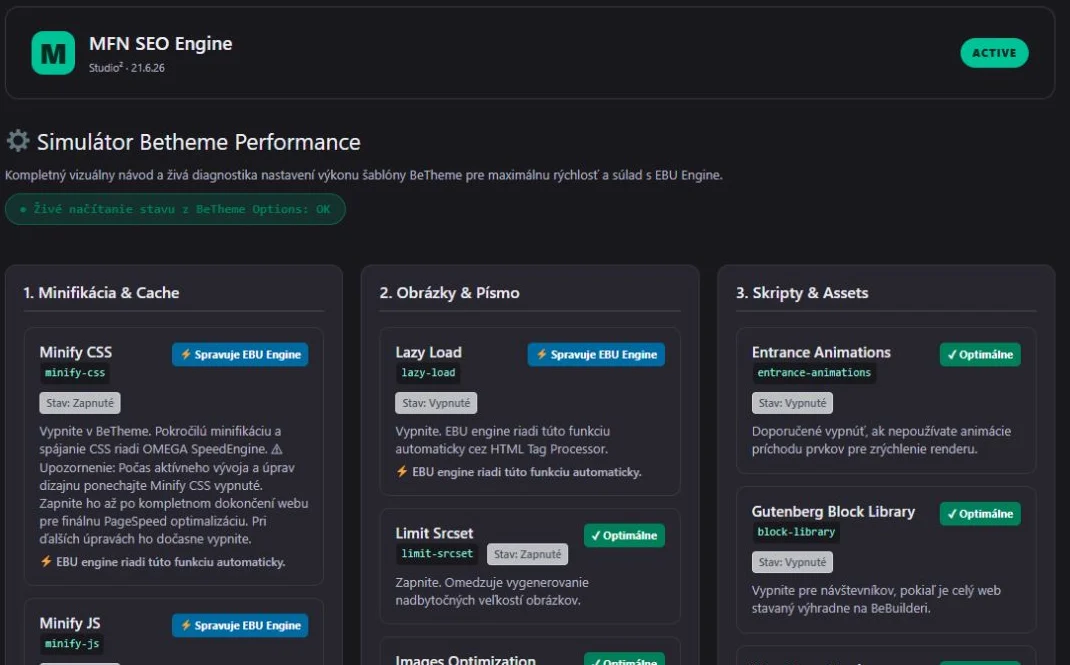Click 'Spravuje EBU Engine' badge on Minify CSS
This screenshot has height=665, width=1070.
(x=240, y=355)
